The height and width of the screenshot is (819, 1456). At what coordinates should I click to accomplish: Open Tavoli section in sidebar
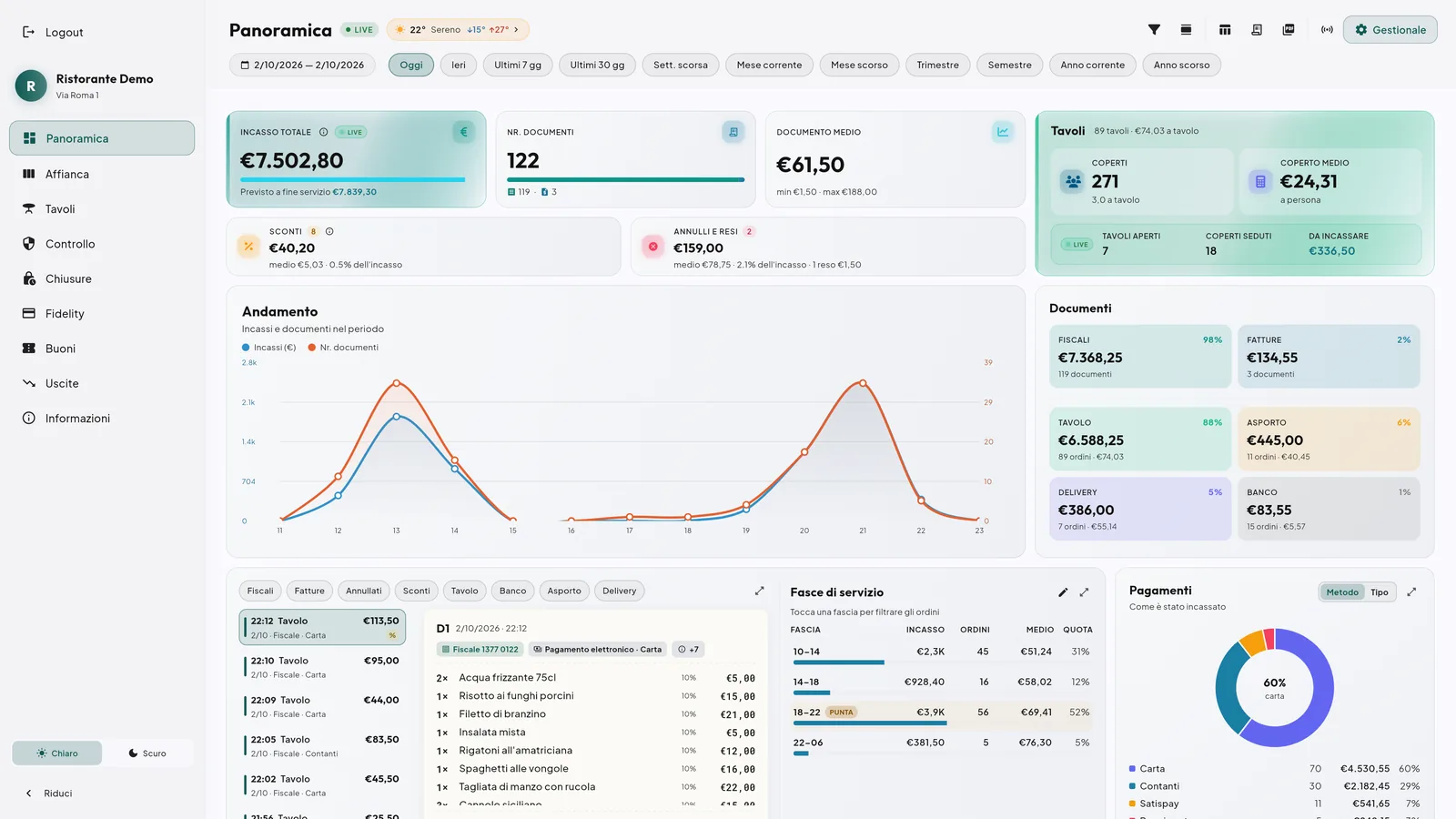click(x=102, y=208)
